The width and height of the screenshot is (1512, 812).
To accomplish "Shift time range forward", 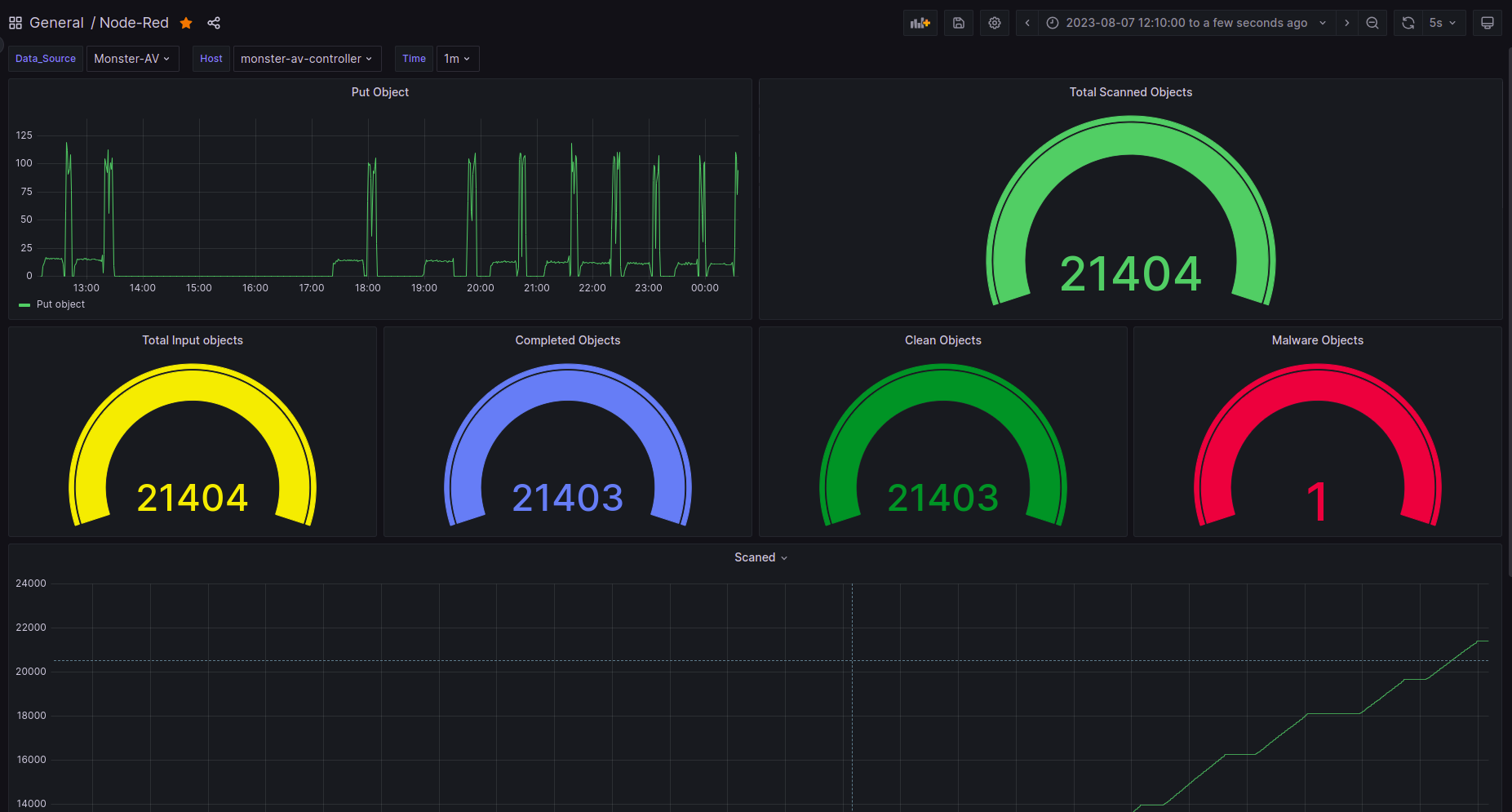I will click(x=1347, y=23).
